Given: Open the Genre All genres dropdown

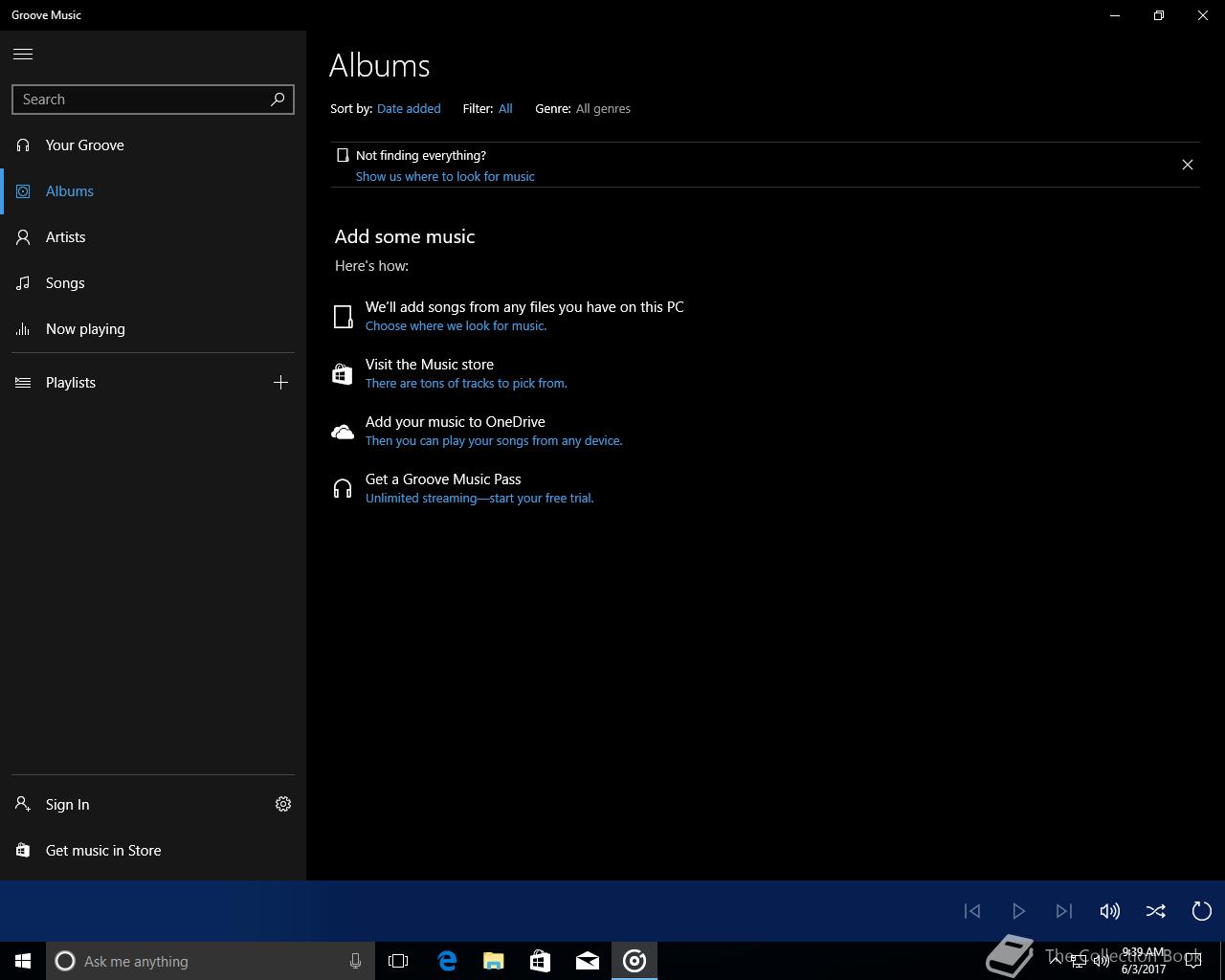Looking at the screenshot, I should 603,109.
